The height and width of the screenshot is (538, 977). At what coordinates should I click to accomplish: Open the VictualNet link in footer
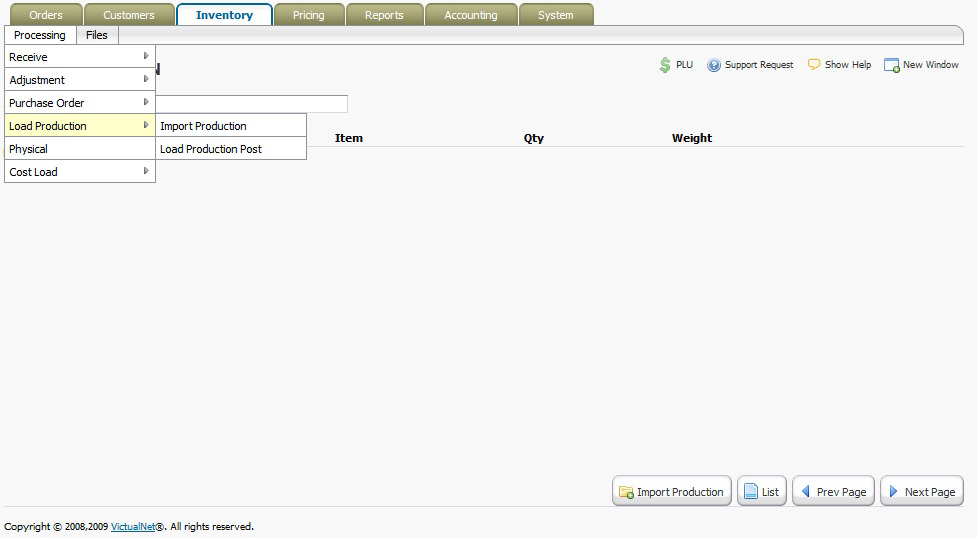tap(133, 527)
